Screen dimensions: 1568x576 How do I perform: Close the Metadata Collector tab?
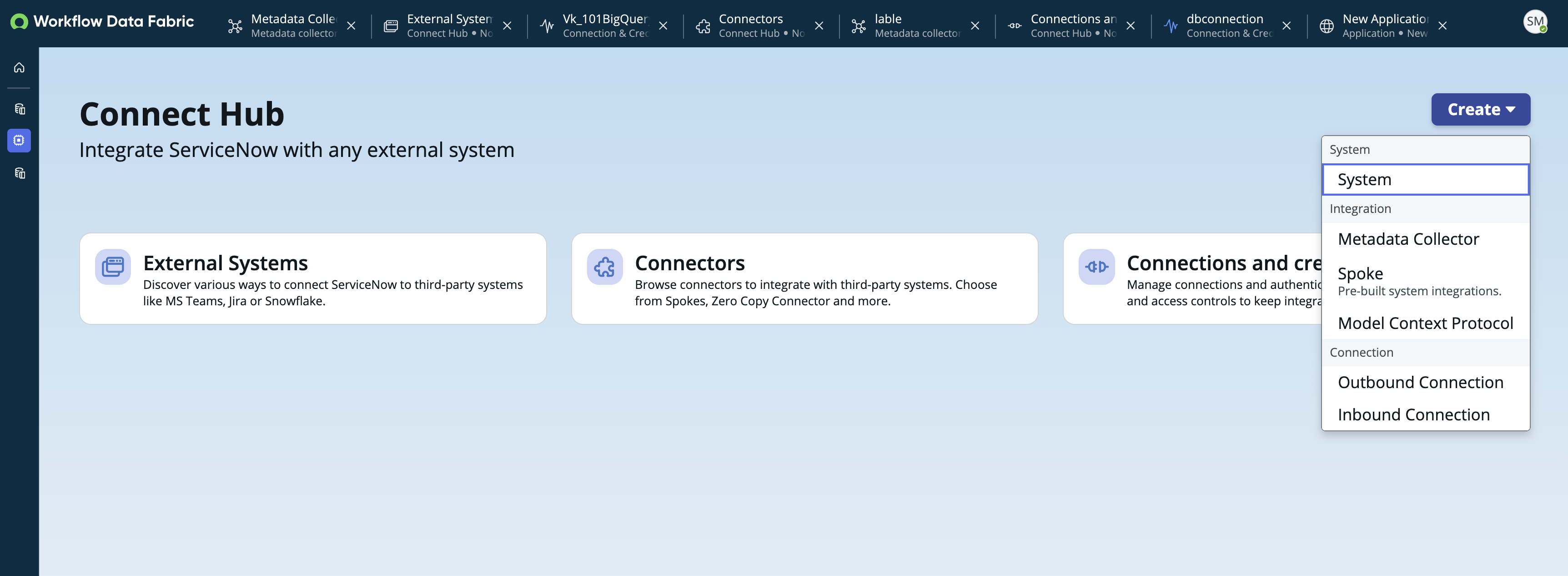point(351,26)
